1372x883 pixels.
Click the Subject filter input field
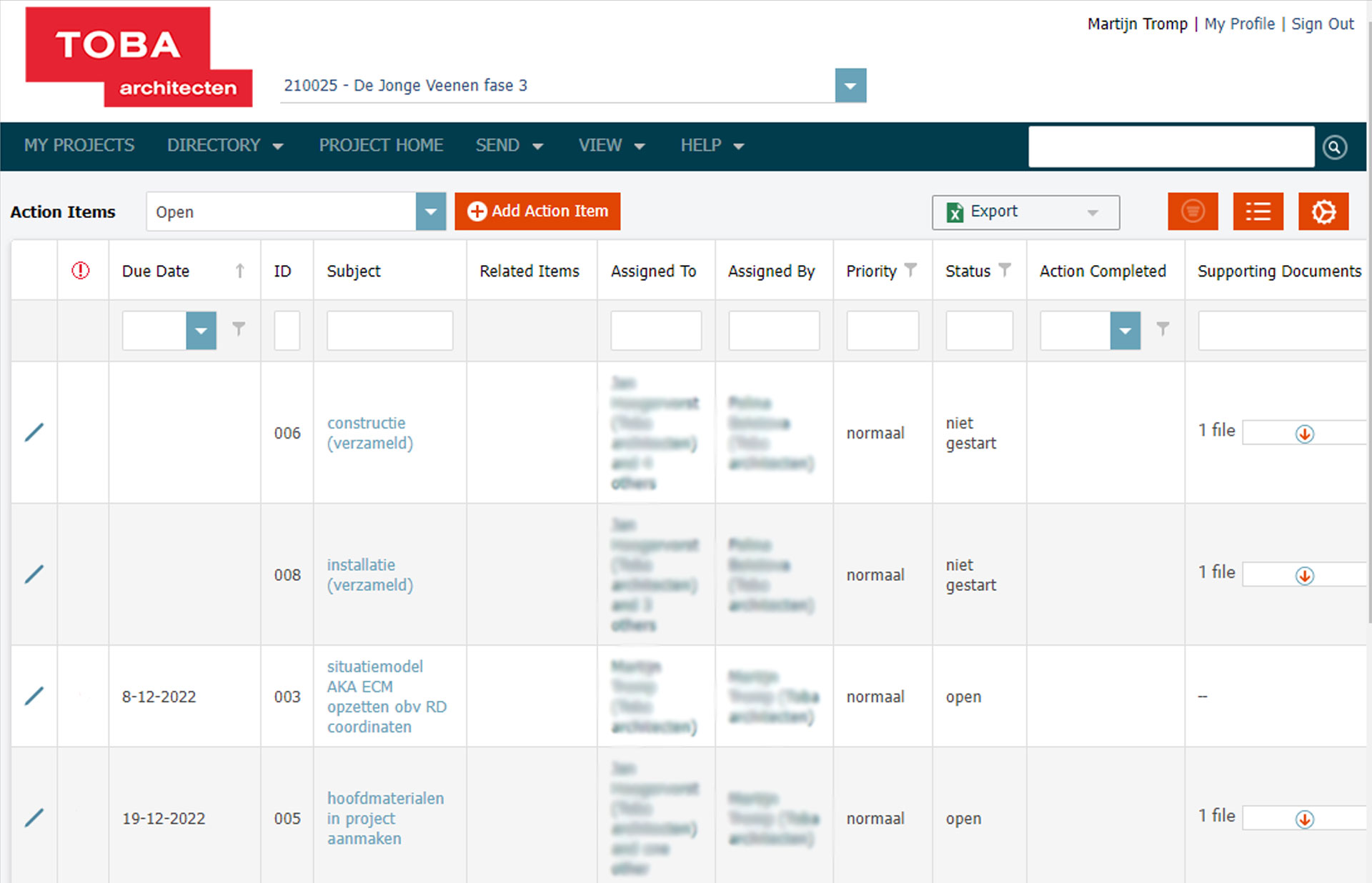(389, 331)
